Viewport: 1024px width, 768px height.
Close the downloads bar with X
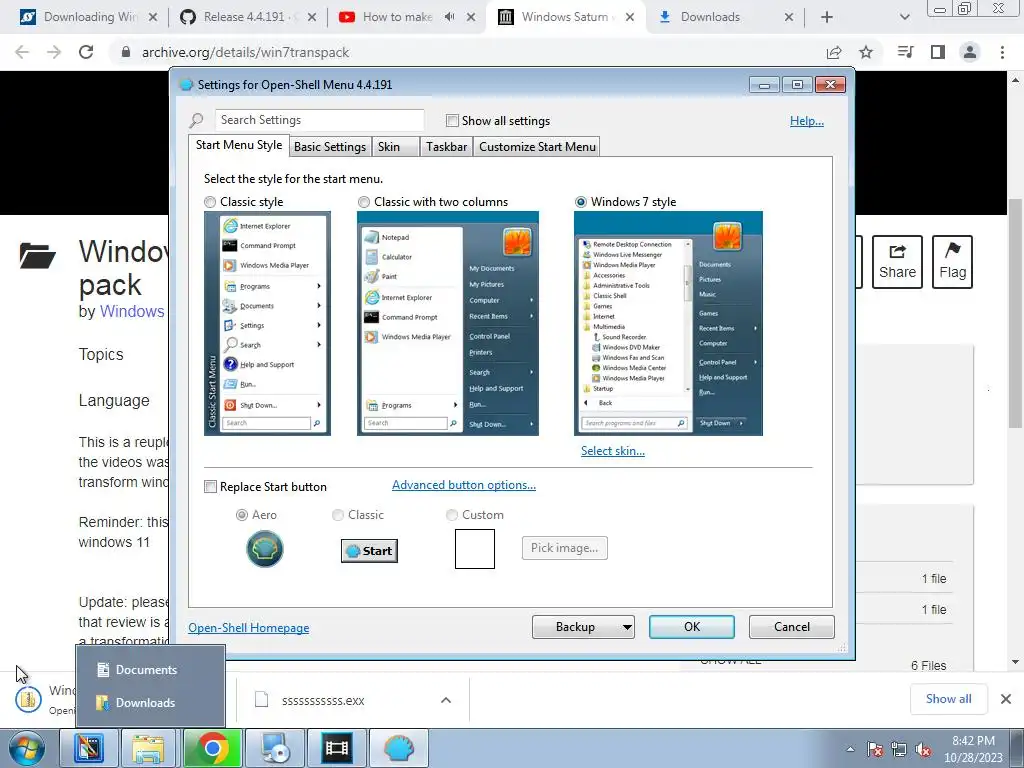(x=1006, y=699)
